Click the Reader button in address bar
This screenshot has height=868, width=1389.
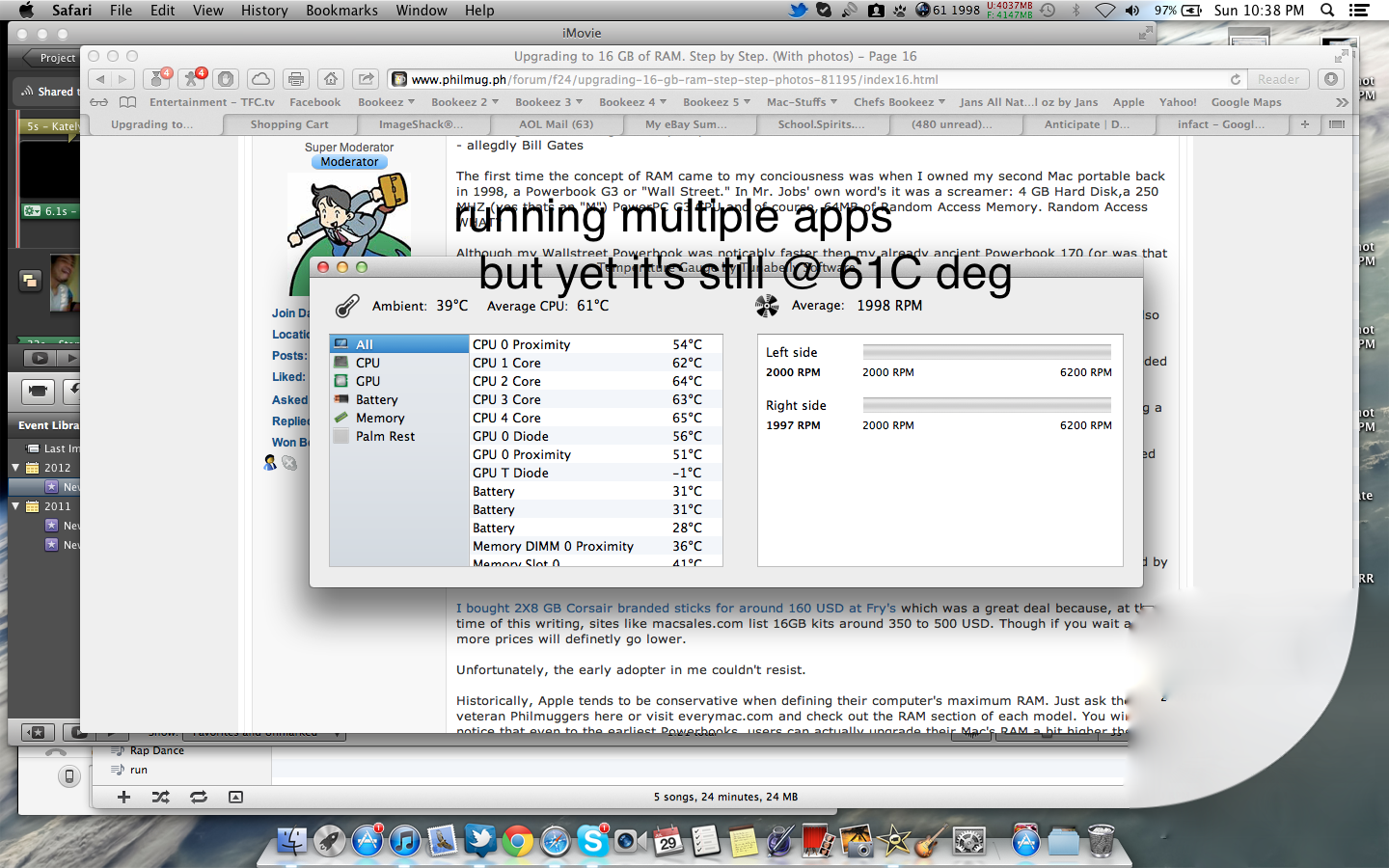click(1278, 79)
